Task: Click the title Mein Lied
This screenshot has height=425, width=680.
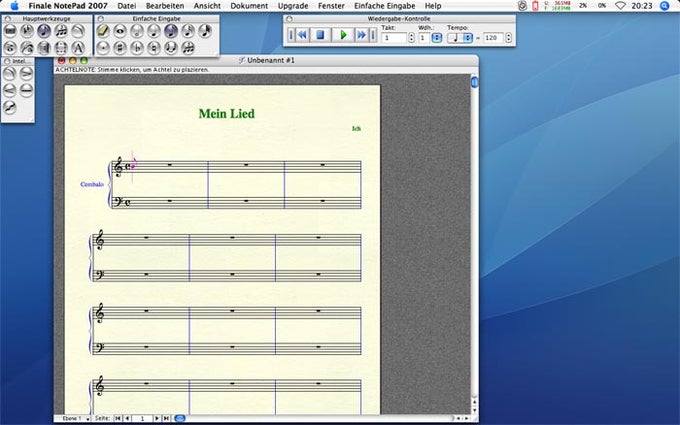Action: tap(226, 114)
